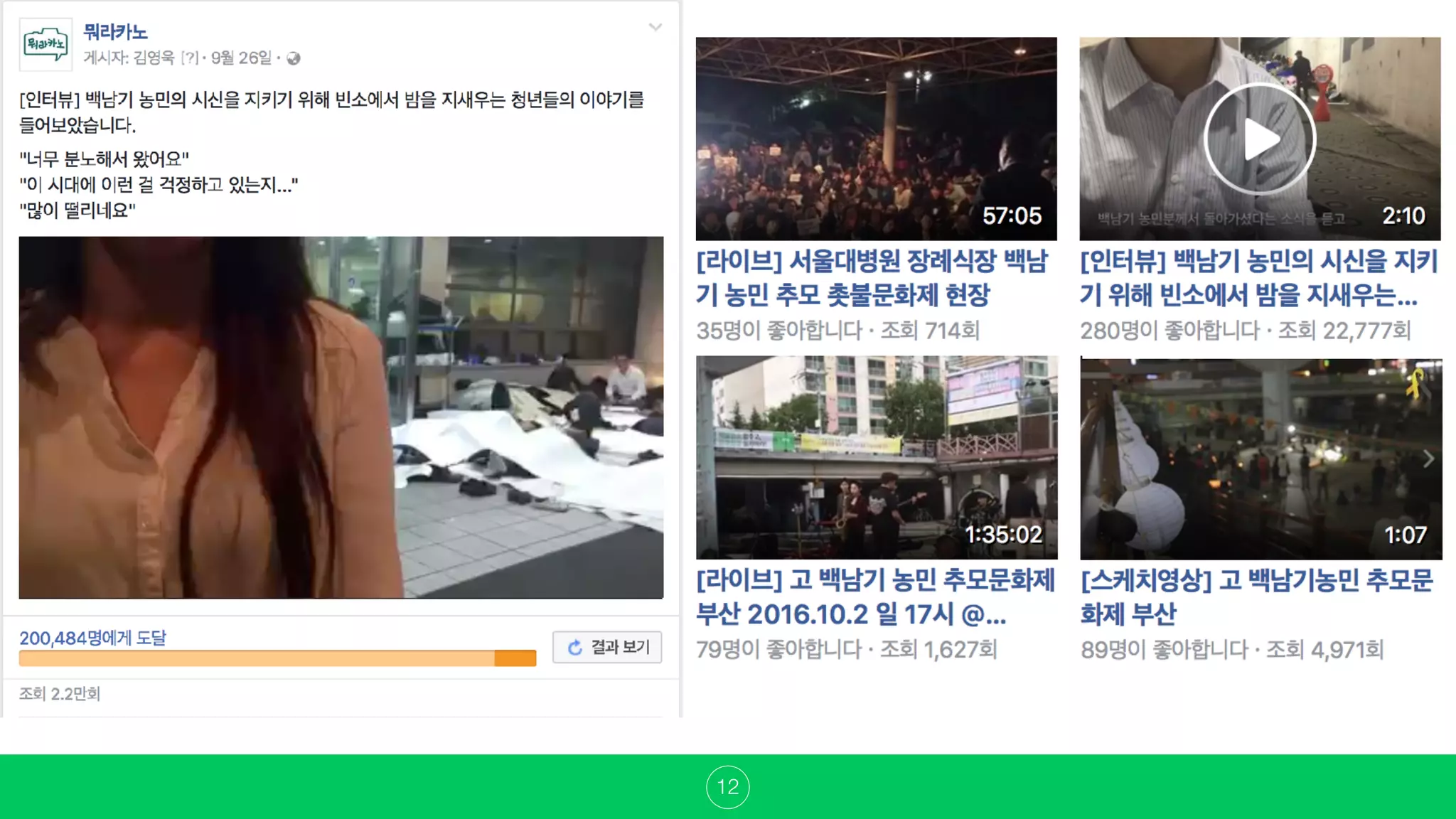Click 280명이 좋아합니다 · 조회 22,777회 text
This screenshot has width=1456, height=819.
pyautogui.click(x=1246, y=331)
